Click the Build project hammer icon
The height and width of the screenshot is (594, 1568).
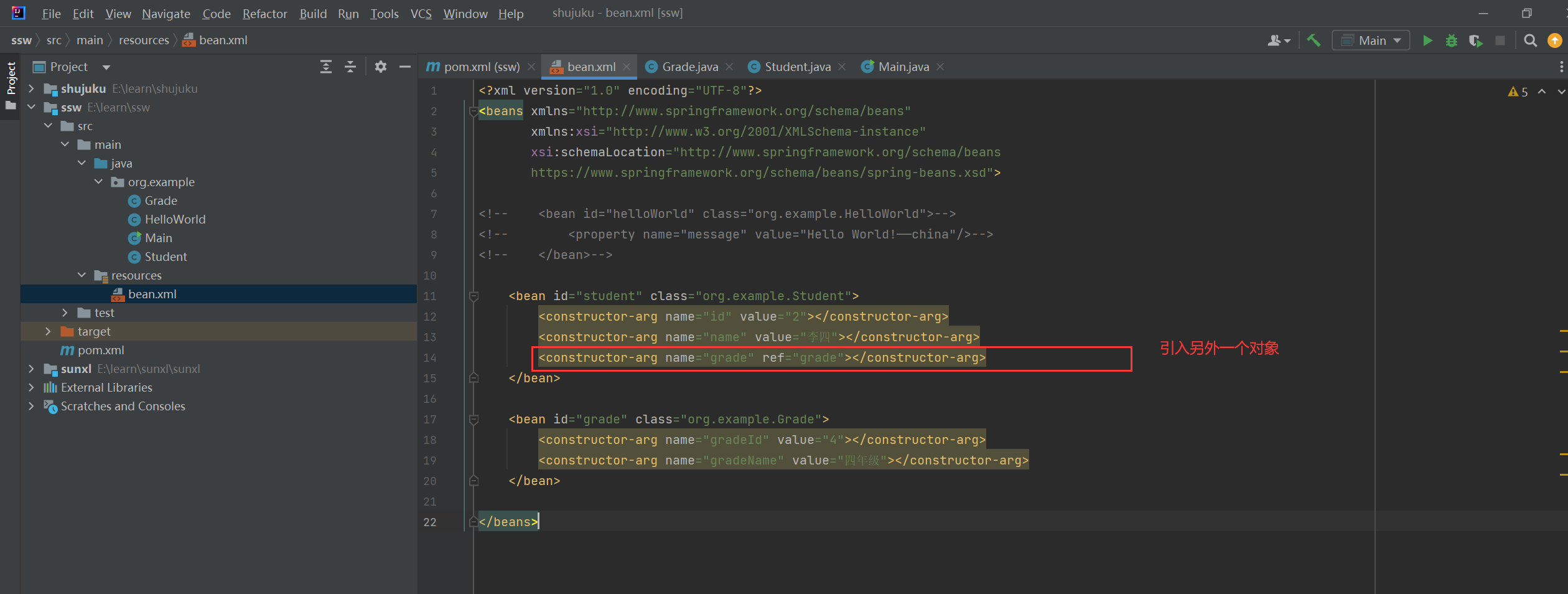(x=1314, y=40)
